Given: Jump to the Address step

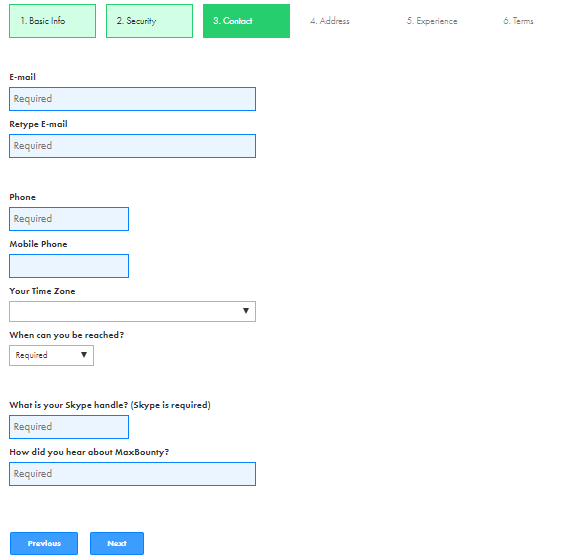Looking at the screenshot, I should tap(329, 21).
